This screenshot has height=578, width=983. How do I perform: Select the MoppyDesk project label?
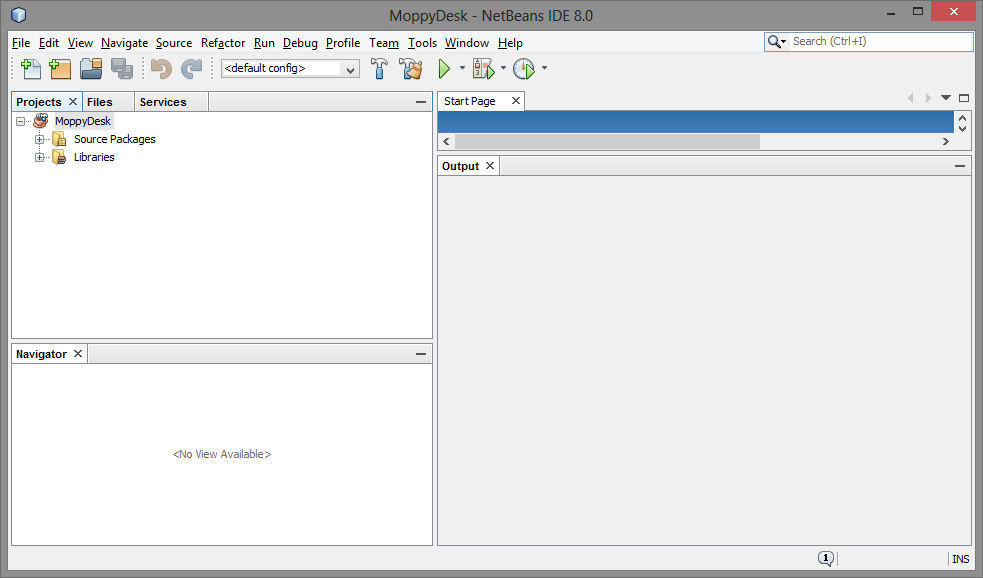(83, 121)
